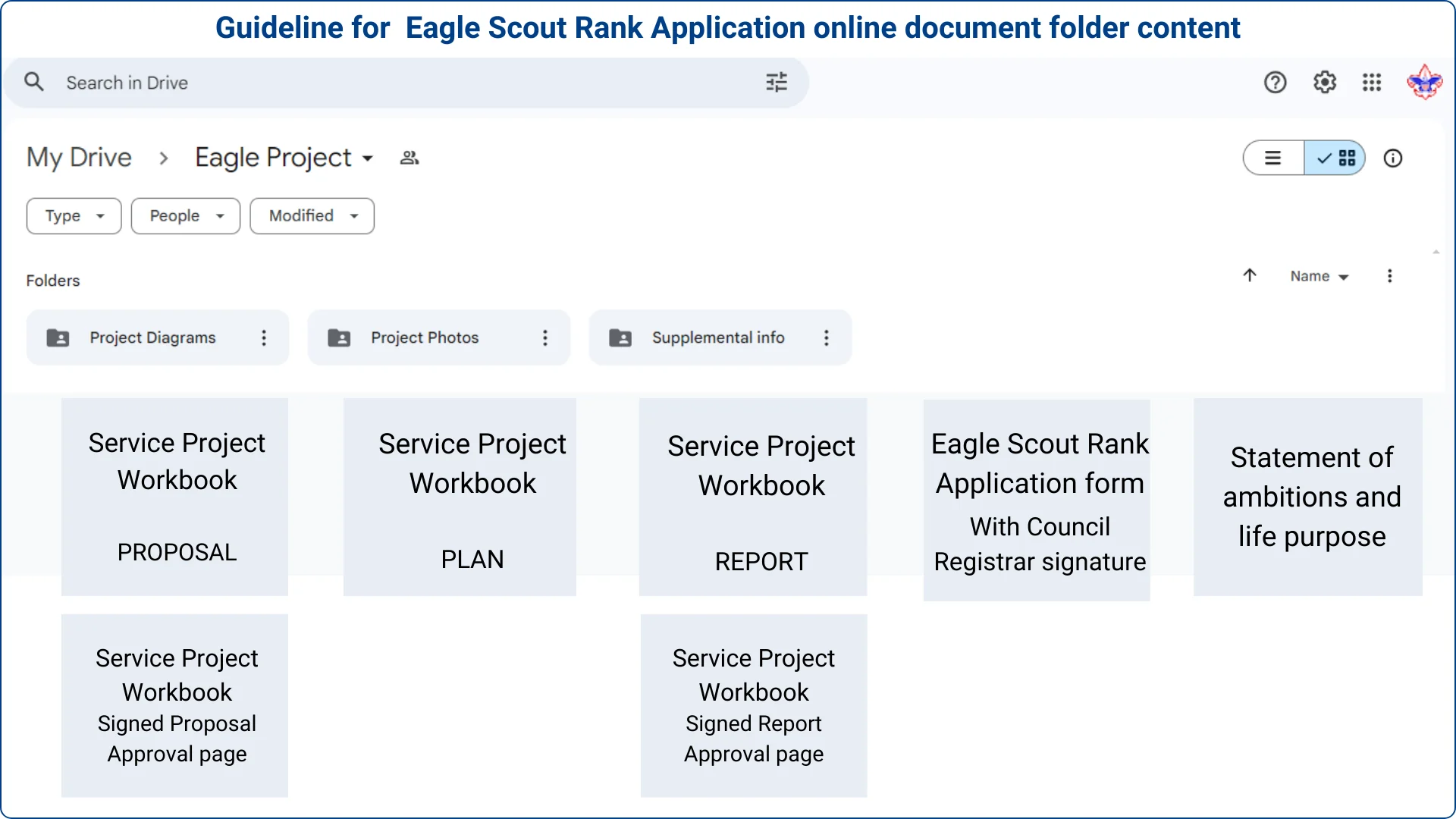This screenshot has height=819, width=1456.
Task: Open the Help menu icon
Action: click(x=1276, y=82)
